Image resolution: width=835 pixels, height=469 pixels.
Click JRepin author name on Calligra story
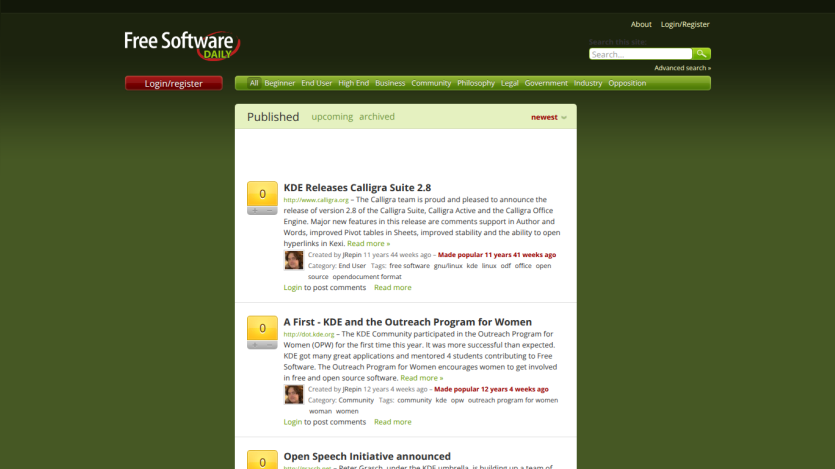(351, 255)
